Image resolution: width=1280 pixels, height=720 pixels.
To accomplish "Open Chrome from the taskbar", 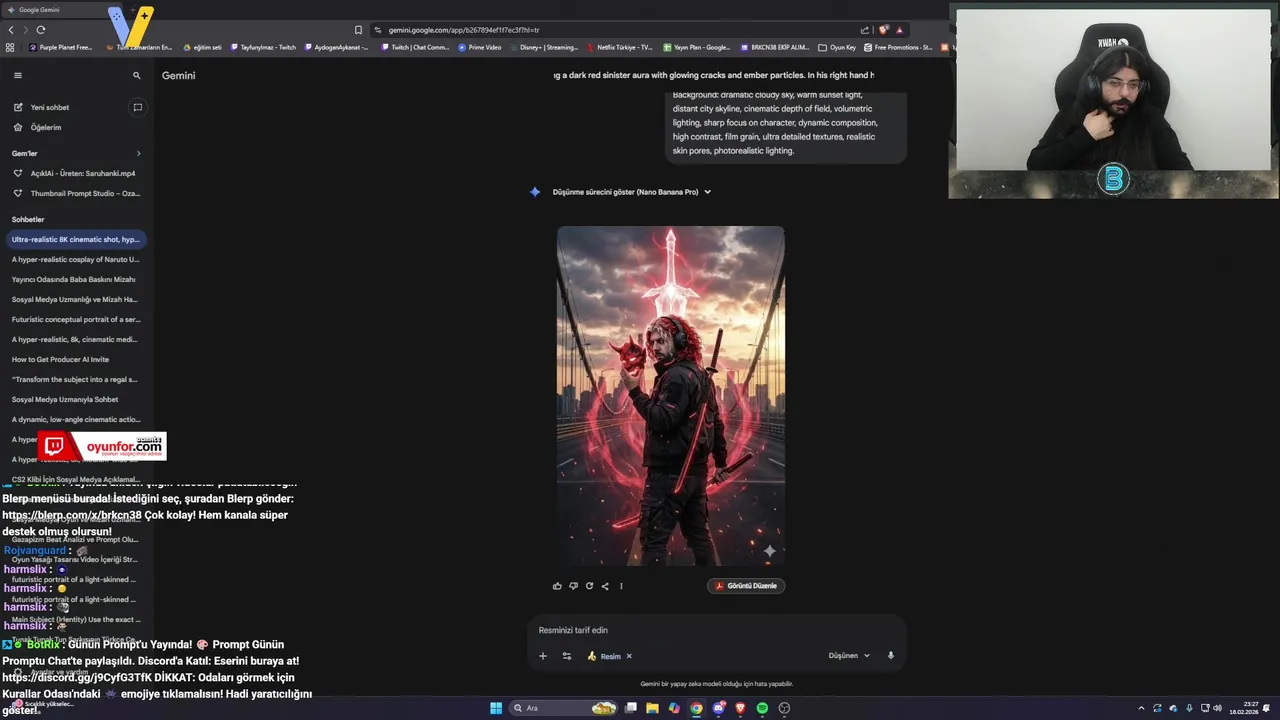I will [x=696, y=708].
